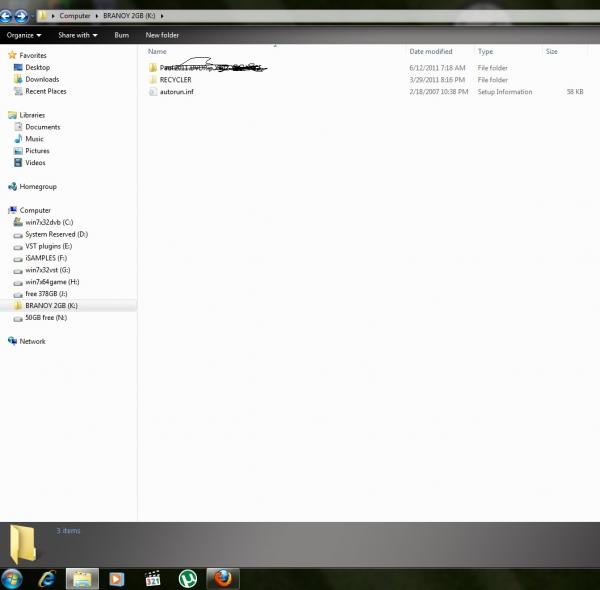The image size is (600, 590).
Task: Click the Back navigation arrow button
Action: [x=8, y=16]
